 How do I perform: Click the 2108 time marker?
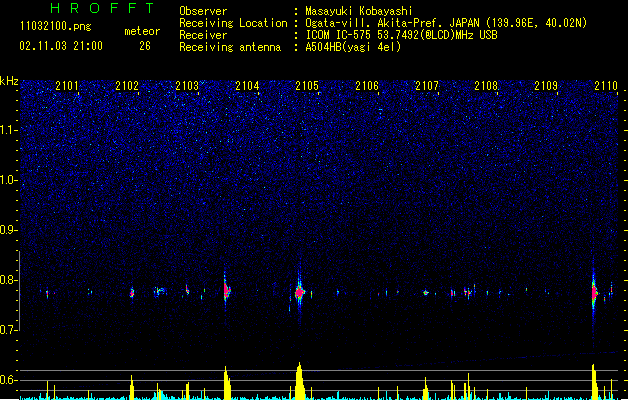point(486,86)
